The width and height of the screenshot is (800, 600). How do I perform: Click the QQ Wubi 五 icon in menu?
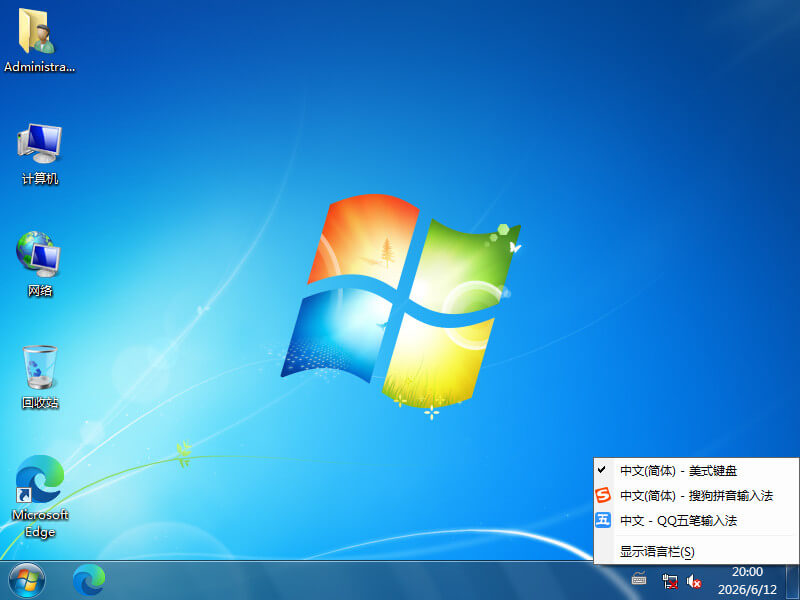pos(603,520)
